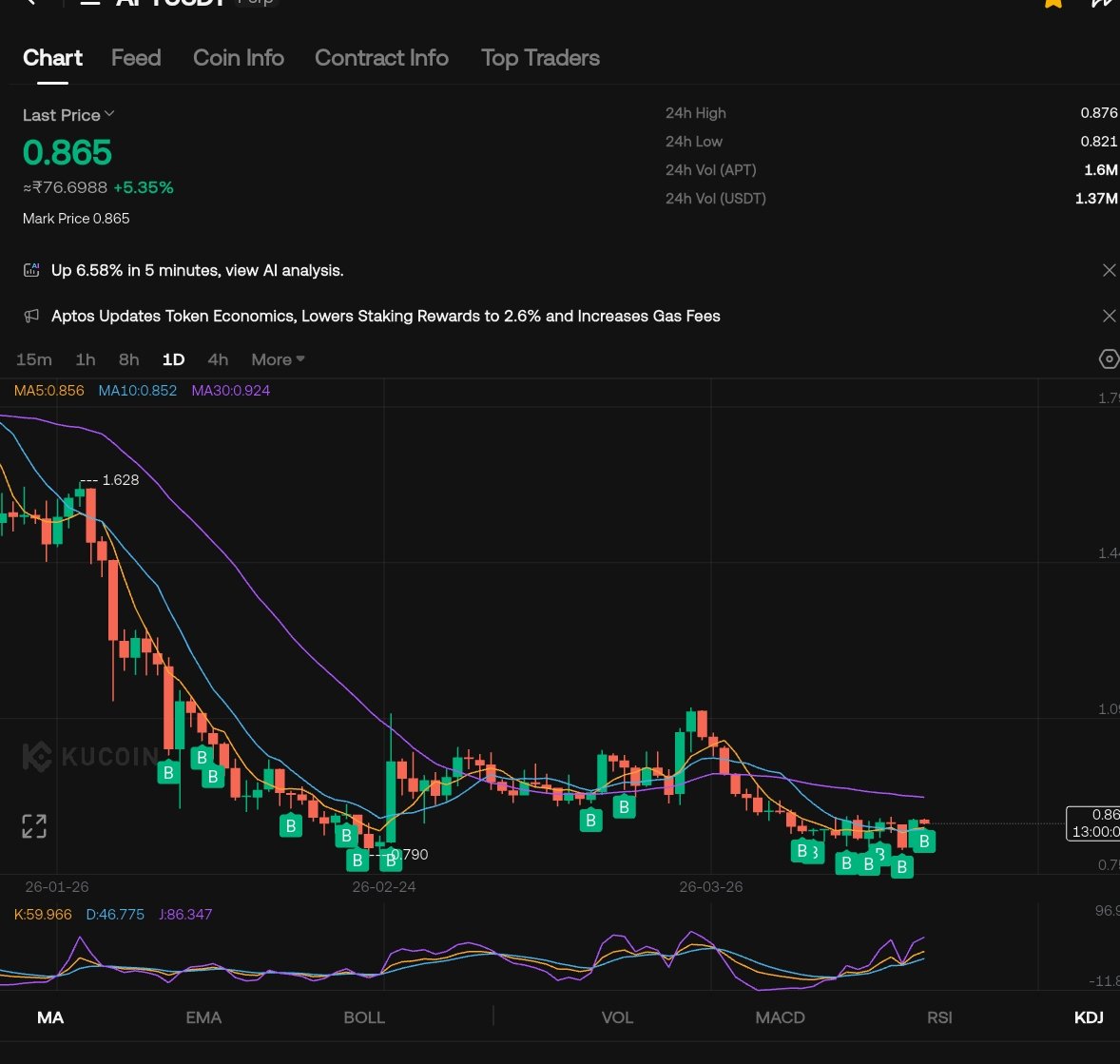
Task: View AI analysis for 6.58% rise
Action: (x=197, y=270)
